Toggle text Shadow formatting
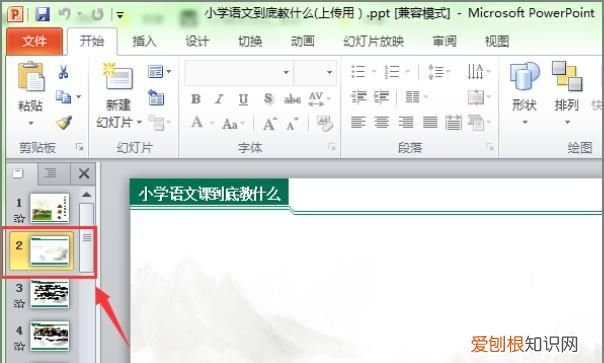604x363 pixels. [268, 99]
